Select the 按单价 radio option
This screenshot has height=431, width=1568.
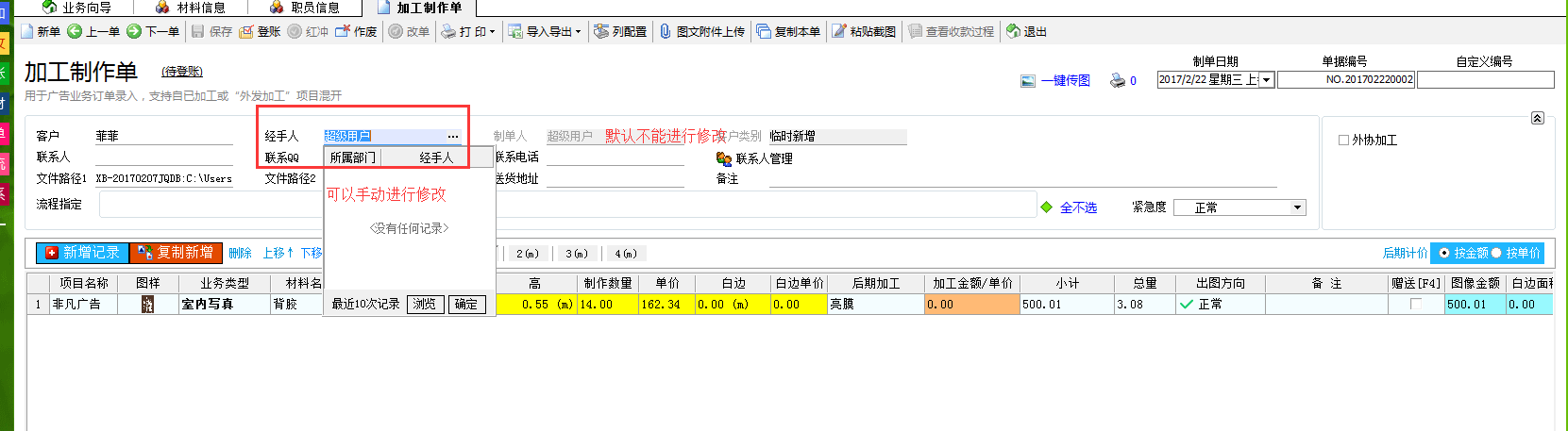pyautogui.click(x=1496, y=253)
